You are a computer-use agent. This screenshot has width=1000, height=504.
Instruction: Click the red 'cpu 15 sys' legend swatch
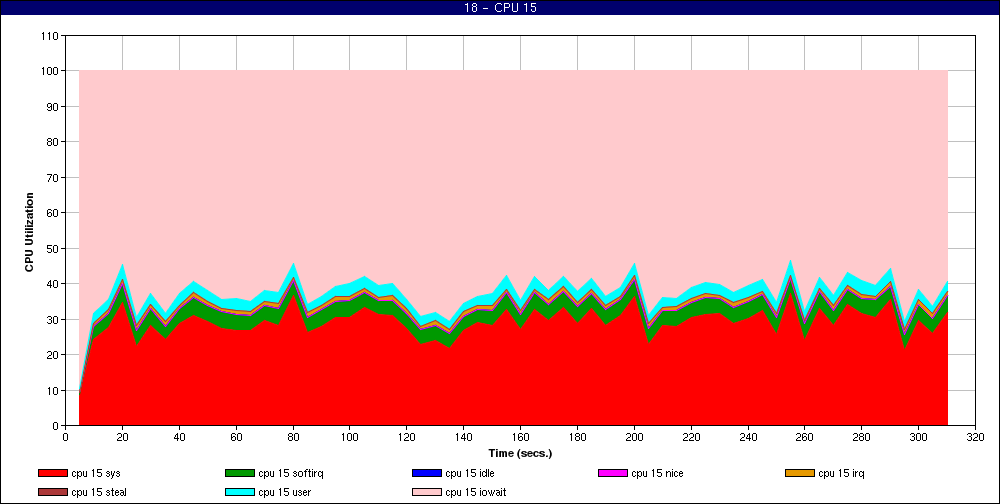coord(52,473)
